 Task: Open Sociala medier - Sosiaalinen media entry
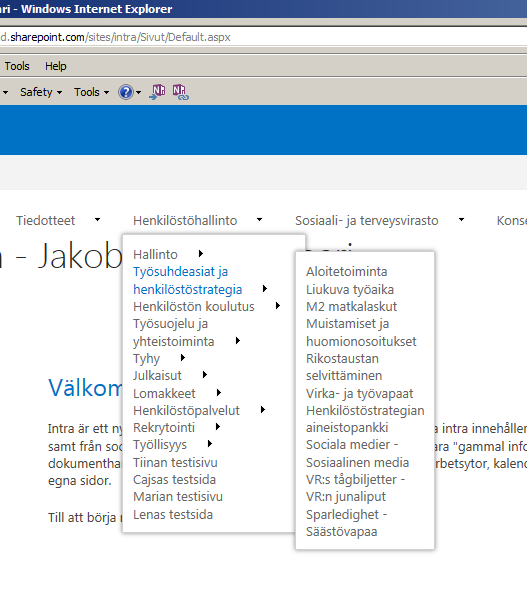coord(357,454)
